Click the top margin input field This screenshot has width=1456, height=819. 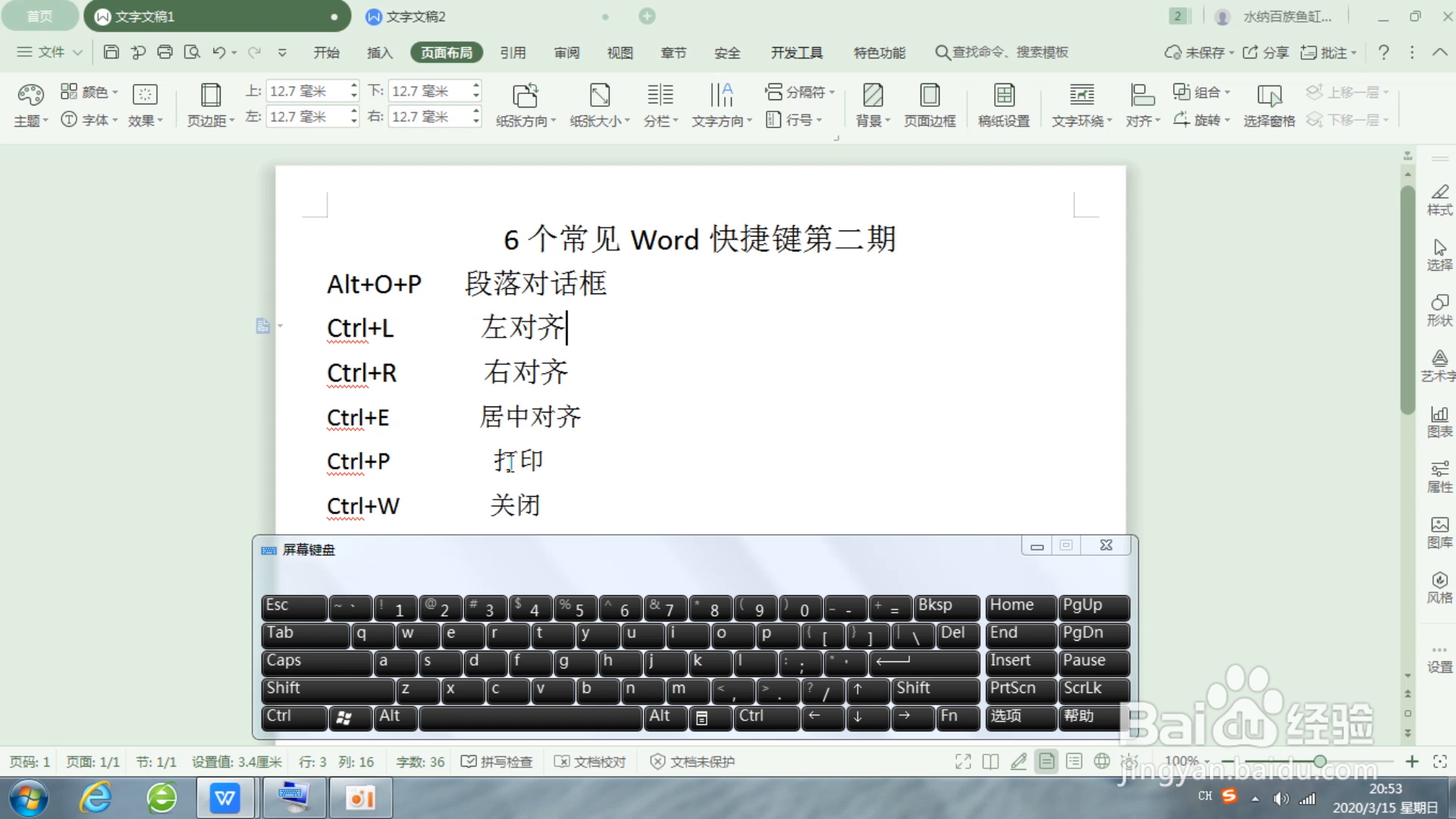[x=307, y=90]
